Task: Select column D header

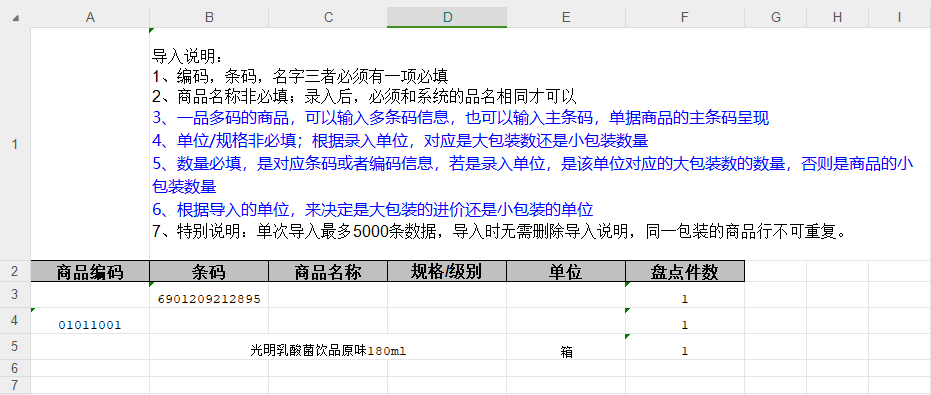Action: pyautogui.click(x=447, y=17)
